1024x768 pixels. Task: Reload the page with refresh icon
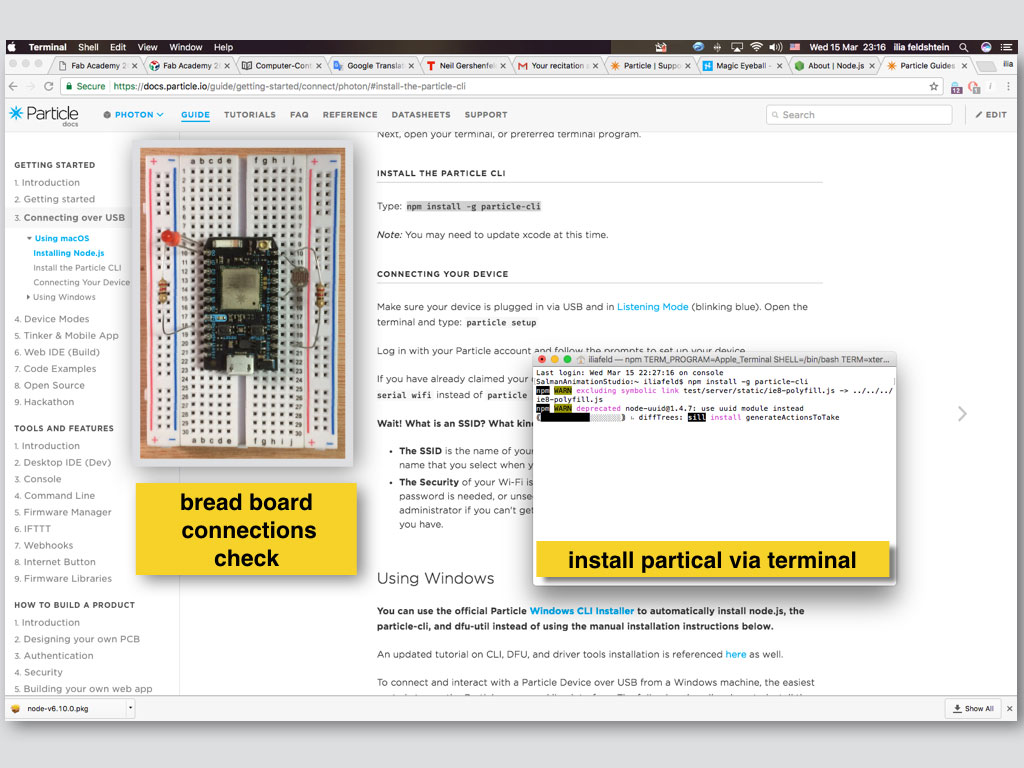pyautogui.click(x=48, y=86)
